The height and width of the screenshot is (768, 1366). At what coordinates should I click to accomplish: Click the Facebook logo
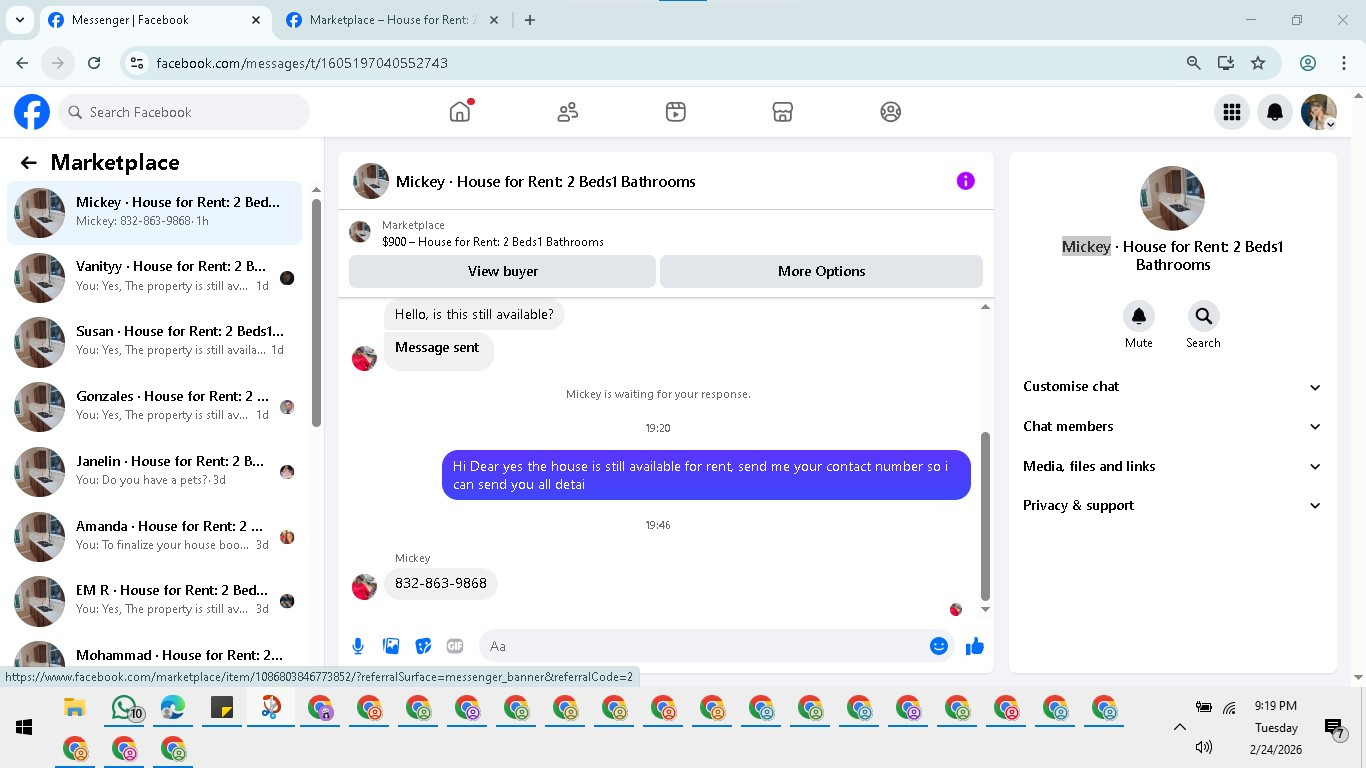pos(32,112)
